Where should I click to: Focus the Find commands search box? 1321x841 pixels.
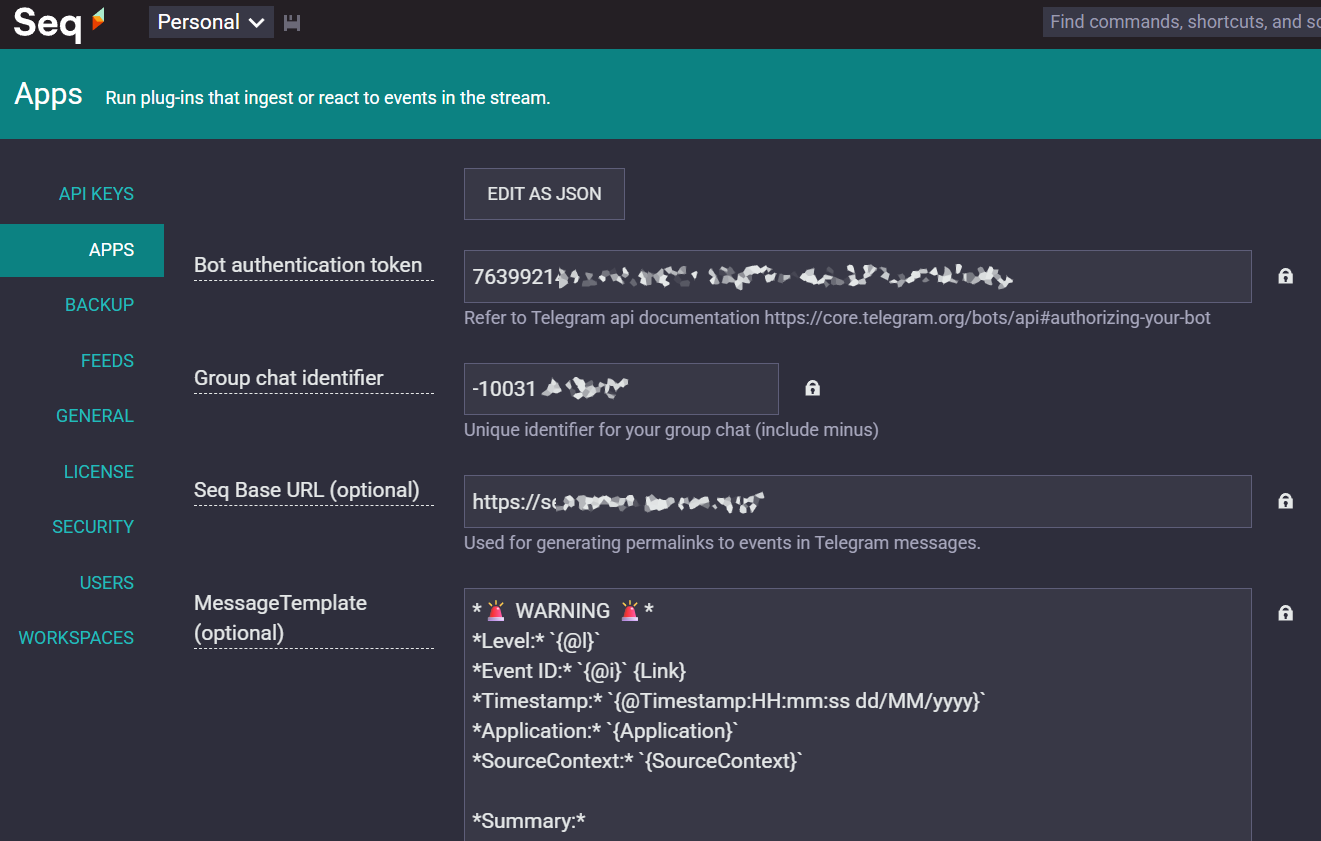pos(1182,22)
